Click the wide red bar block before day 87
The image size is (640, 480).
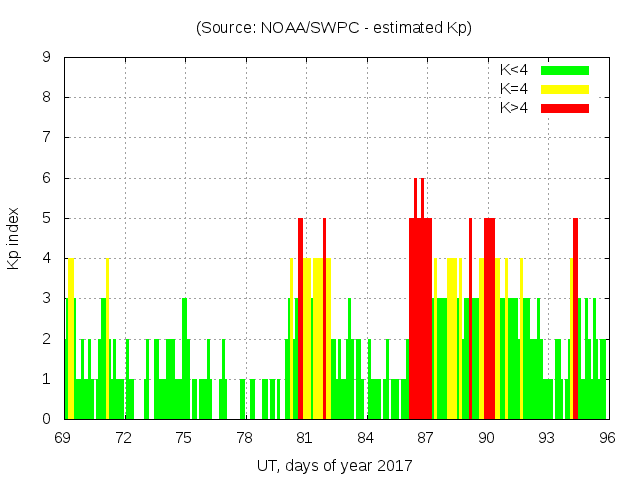coord(420,320)
